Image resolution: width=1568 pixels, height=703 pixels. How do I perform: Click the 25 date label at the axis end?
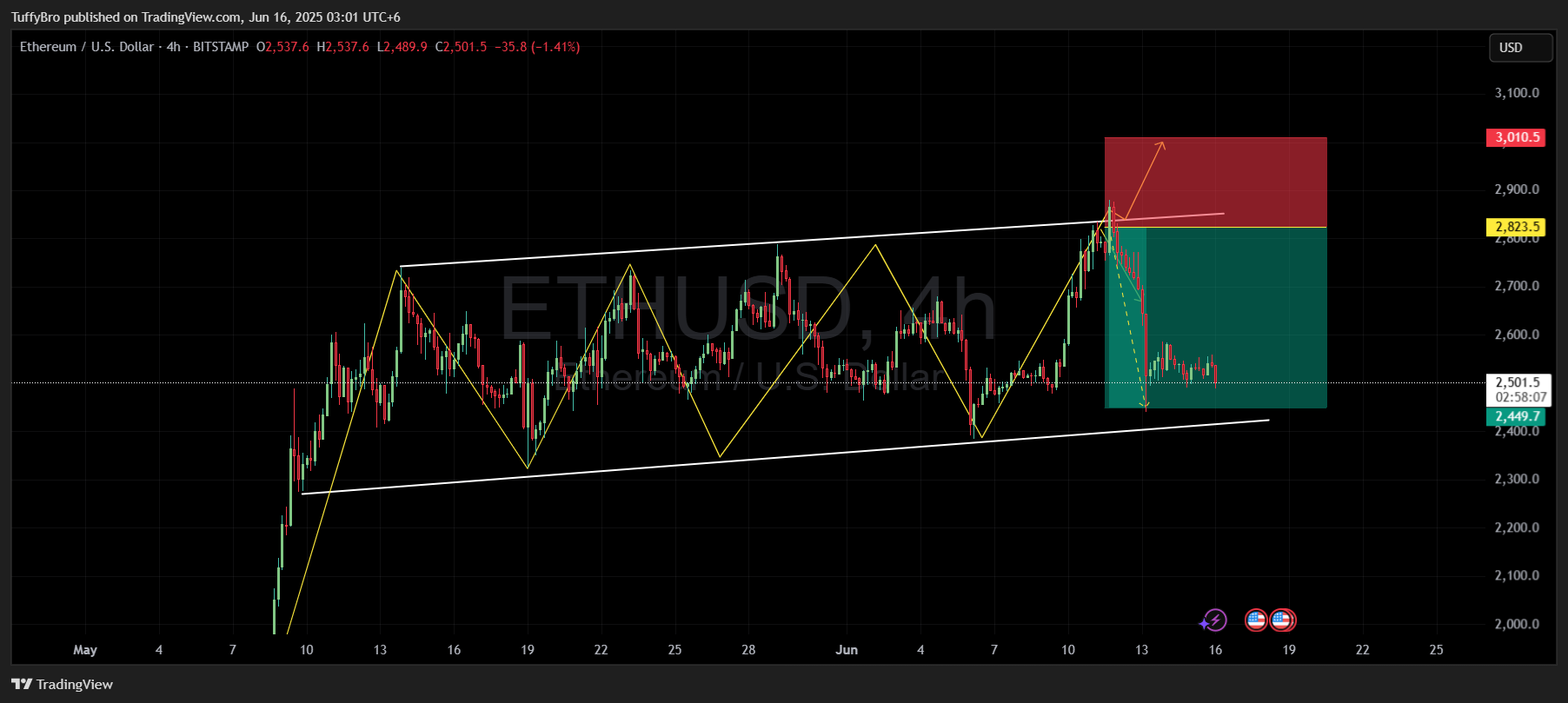pyautogui.click(x=1436, y=650)
